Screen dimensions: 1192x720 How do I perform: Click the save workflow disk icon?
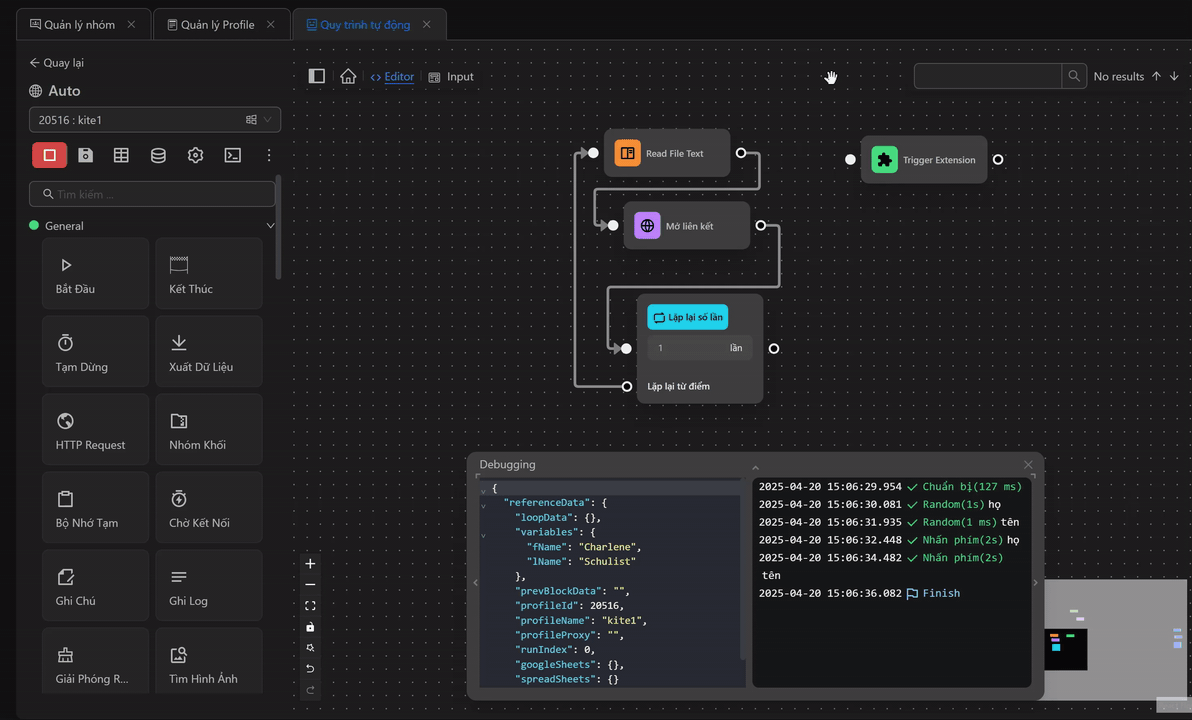[x=86, y=155]
